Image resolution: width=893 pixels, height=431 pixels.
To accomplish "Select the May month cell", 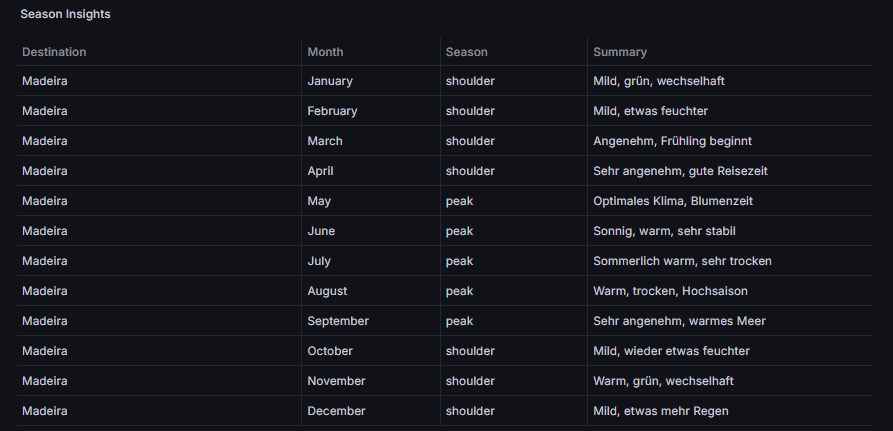I will 319,201.
